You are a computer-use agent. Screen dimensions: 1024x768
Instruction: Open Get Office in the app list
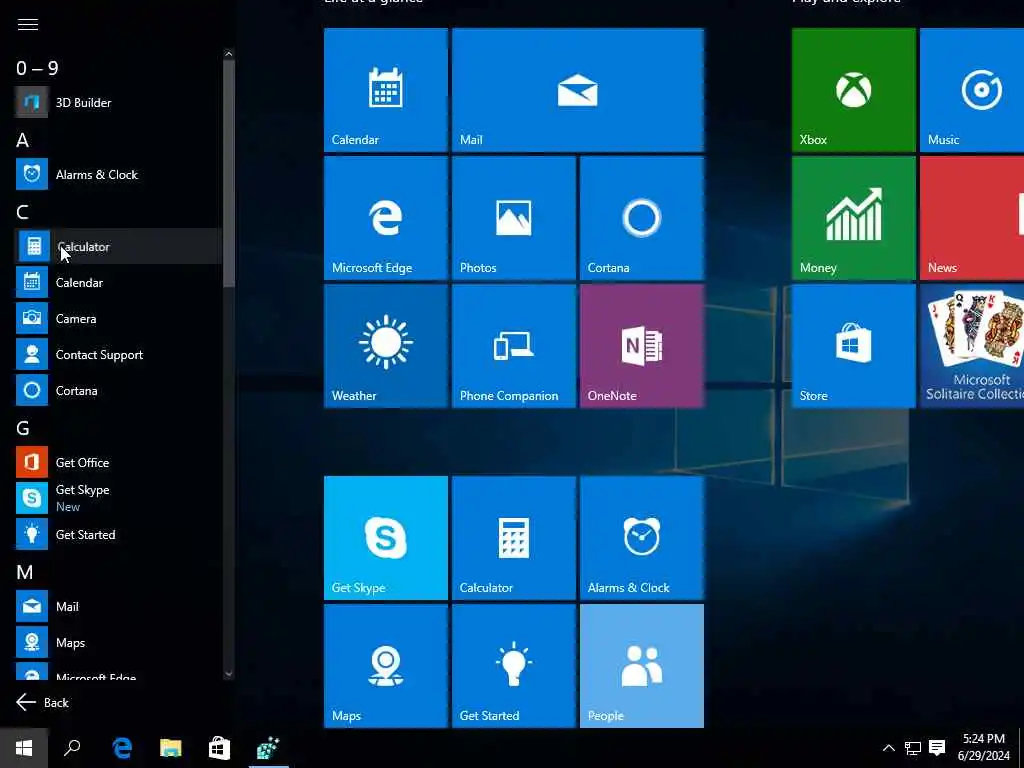118,462
